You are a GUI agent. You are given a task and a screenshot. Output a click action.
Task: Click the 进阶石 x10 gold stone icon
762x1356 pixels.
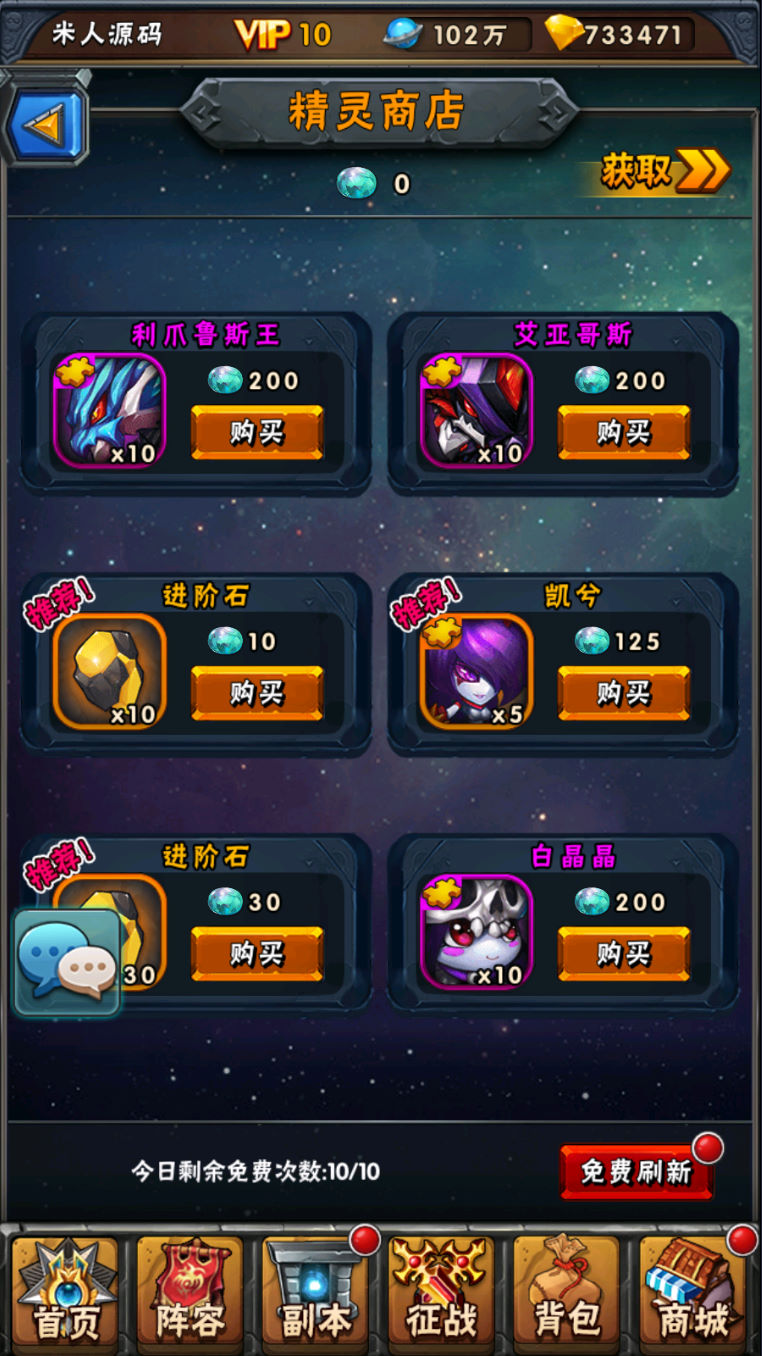pyautogui.click(x=109, y=671)
